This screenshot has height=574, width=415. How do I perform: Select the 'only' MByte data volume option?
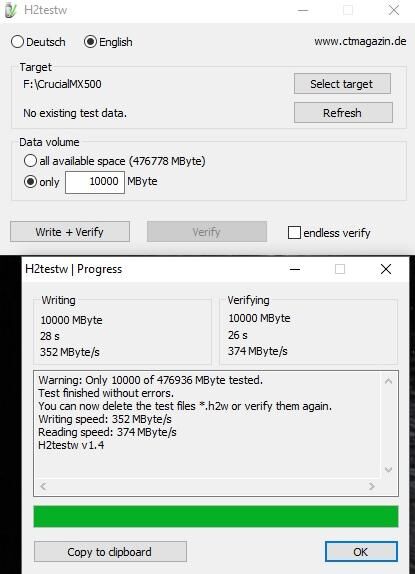(41, 182)
